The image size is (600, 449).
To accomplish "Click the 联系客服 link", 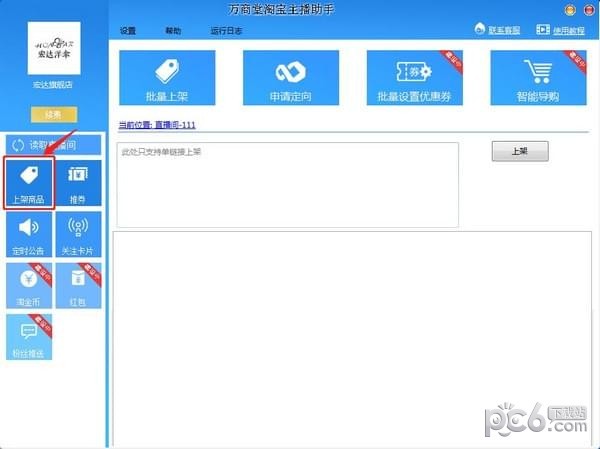I will tap(504, 30).
